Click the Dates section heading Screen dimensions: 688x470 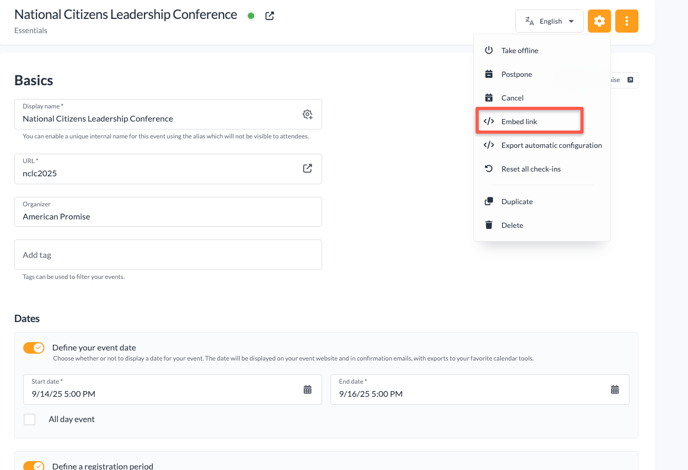click(27, 319)
